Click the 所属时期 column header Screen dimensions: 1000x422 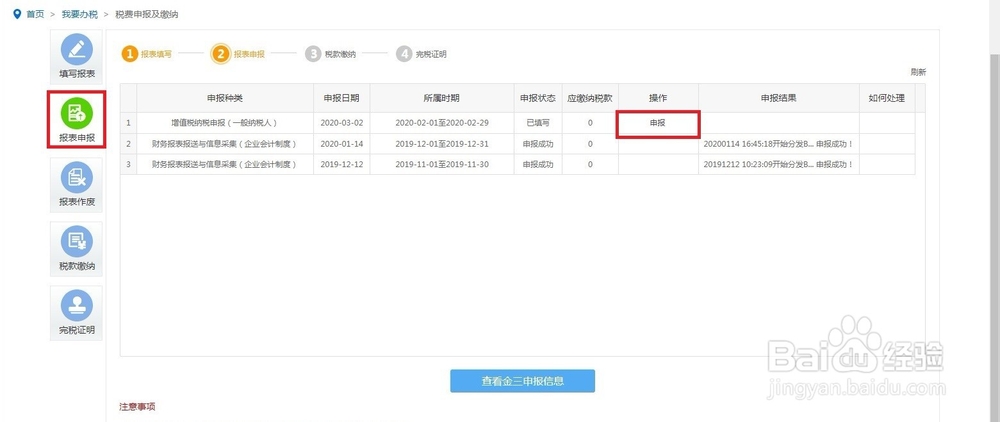441,98
